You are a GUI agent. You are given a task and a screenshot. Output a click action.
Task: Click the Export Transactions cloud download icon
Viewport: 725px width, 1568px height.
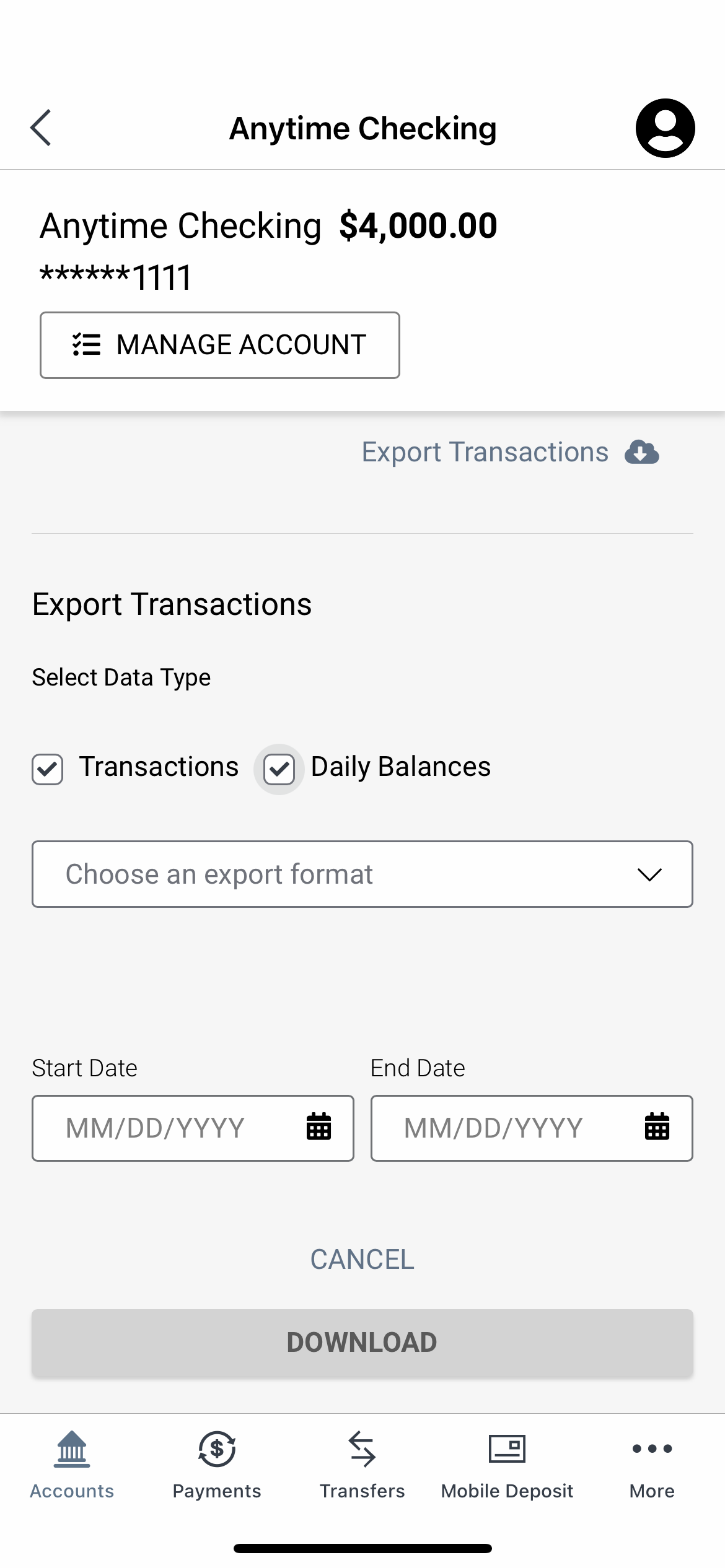point(642,452)
